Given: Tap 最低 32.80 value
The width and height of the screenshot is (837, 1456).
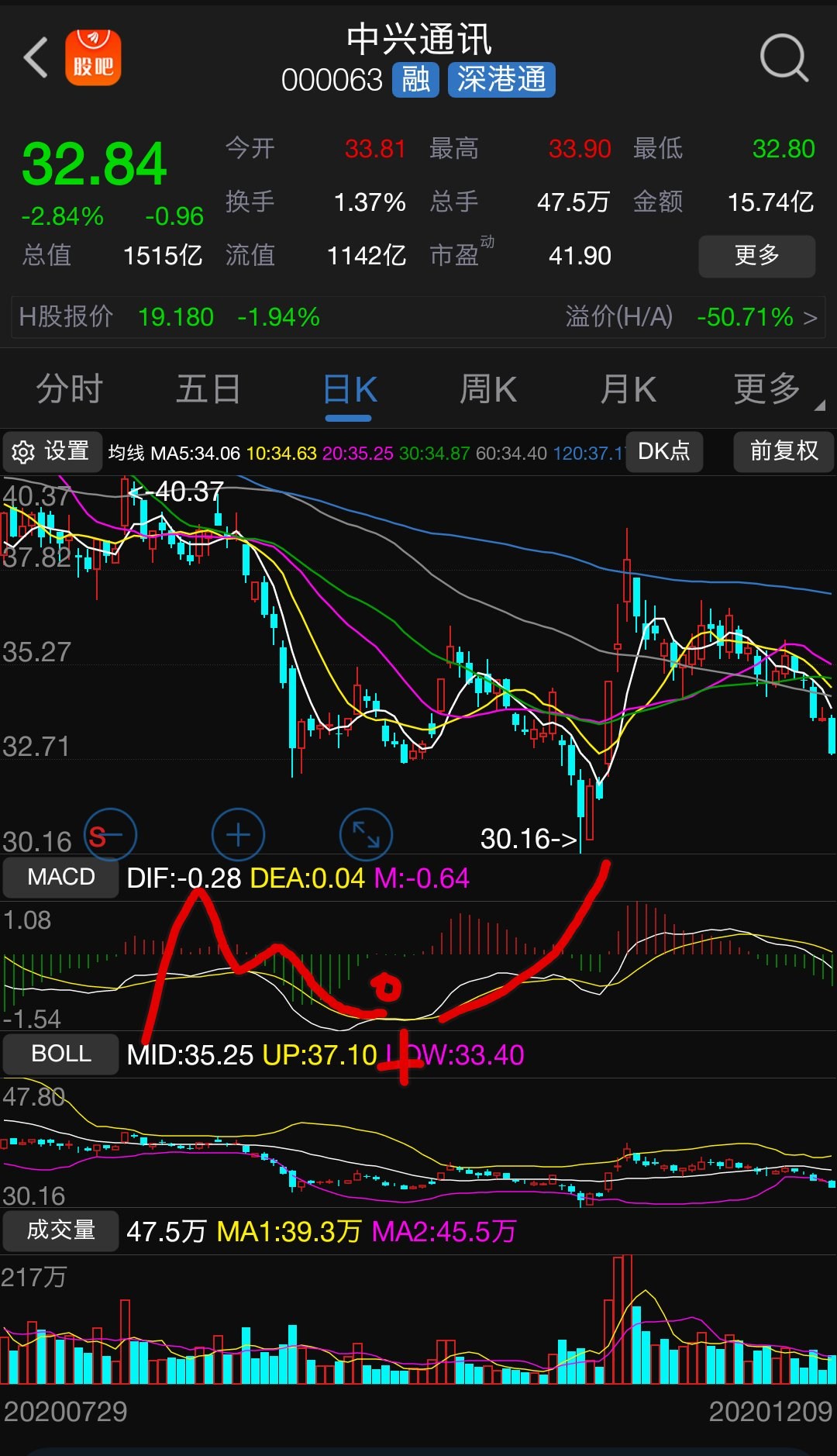Looking at the screenshot, I should (x=784, y=149).
